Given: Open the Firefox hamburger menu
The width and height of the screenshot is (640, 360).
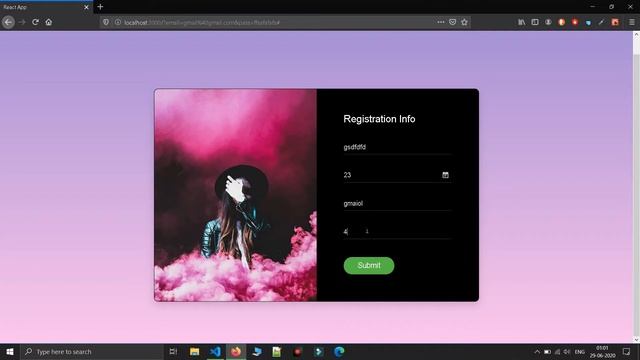Looking at the screenshot, I should pyautogui.click(x=631, y=22).
